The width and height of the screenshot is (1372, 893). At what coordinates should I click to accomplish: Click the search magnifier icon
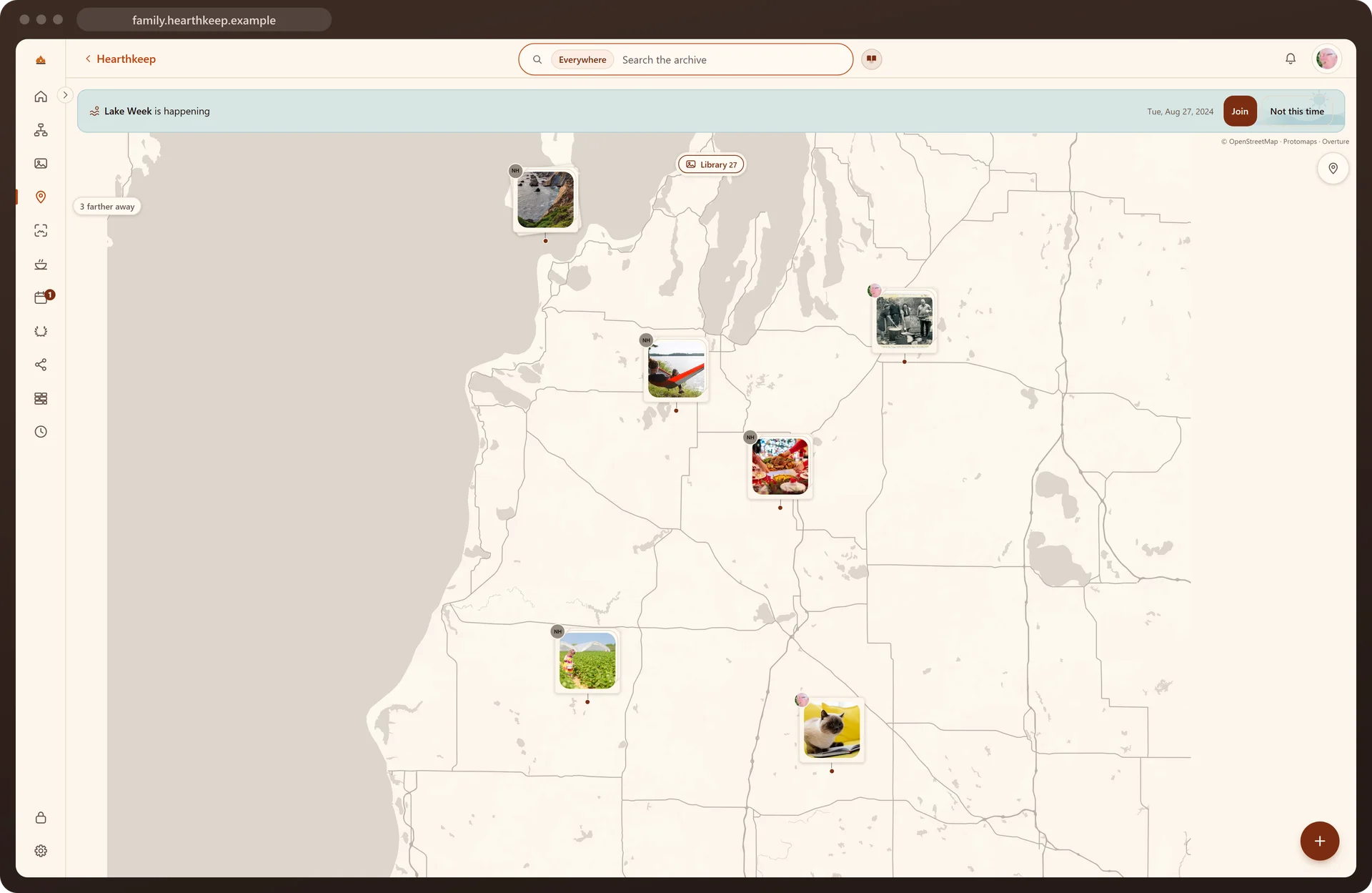537,60
